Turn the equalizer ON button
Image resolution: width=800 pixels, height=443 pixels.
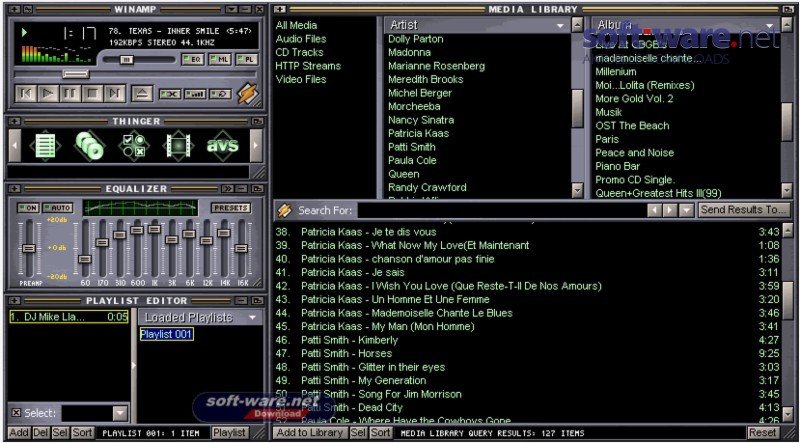tap(28, 208)
